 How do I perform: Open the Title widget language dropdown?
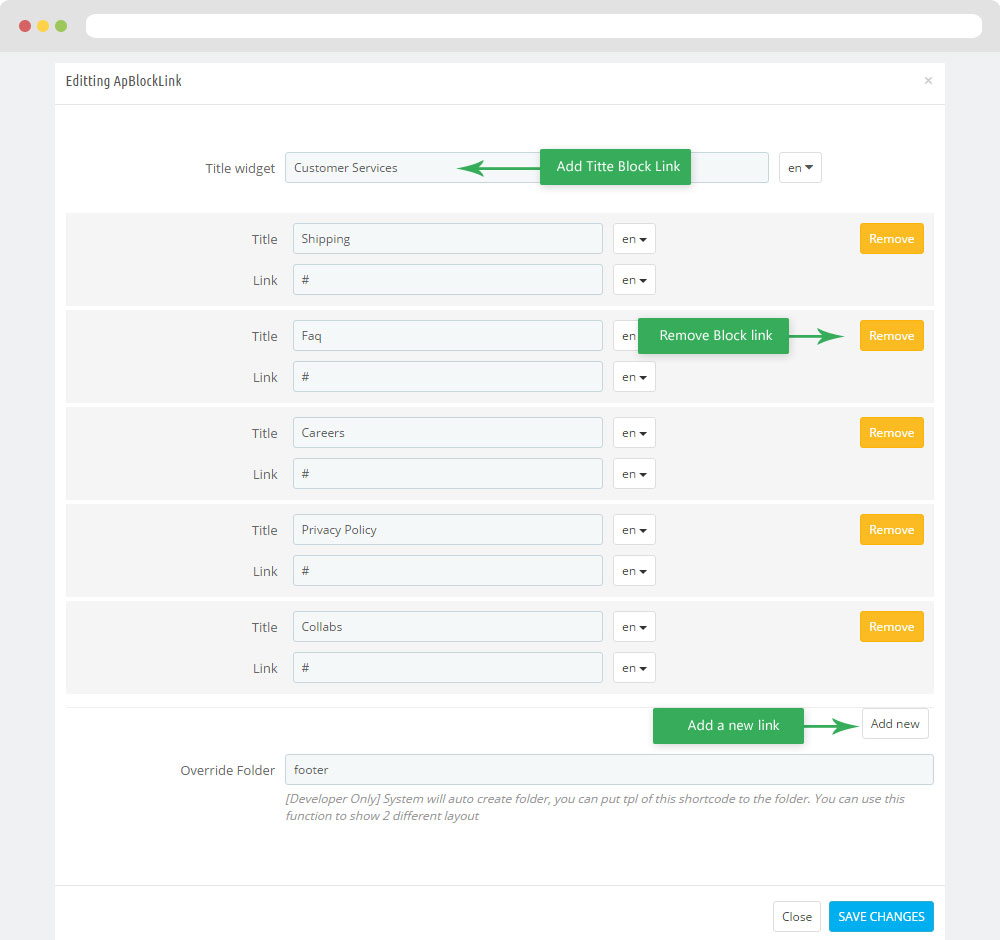coord(800,168)
